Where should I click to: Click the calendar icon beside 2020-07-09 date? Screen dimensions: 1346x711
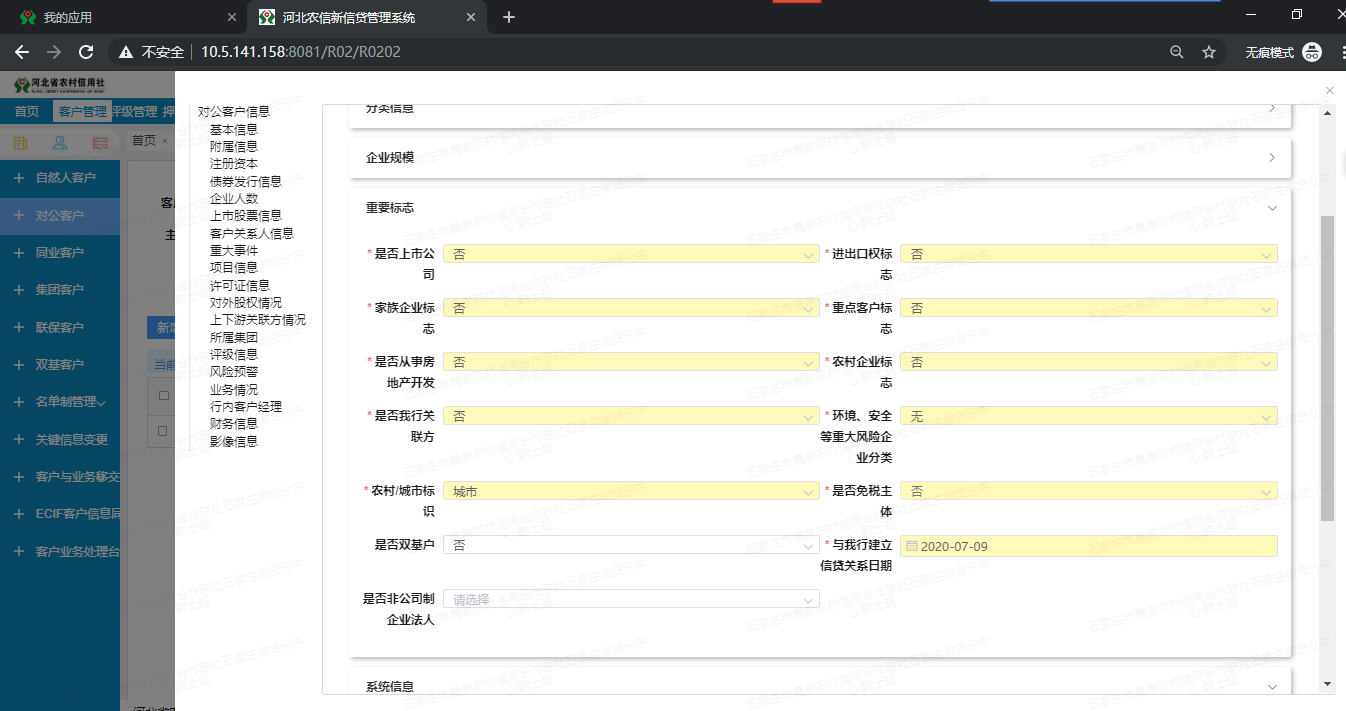tap(913, 545)
